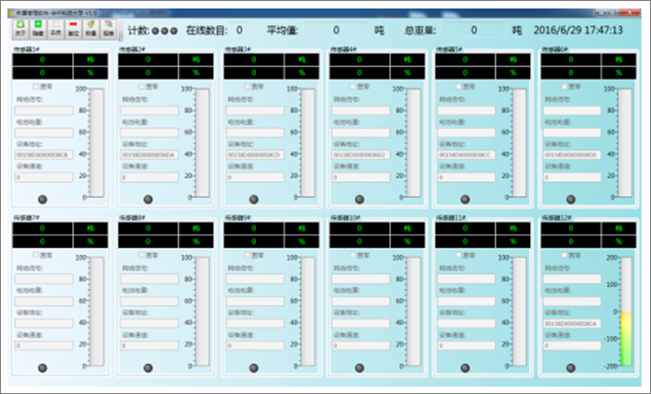
Task: Click the status LED of 传感器3#
Action: [254, 199]
